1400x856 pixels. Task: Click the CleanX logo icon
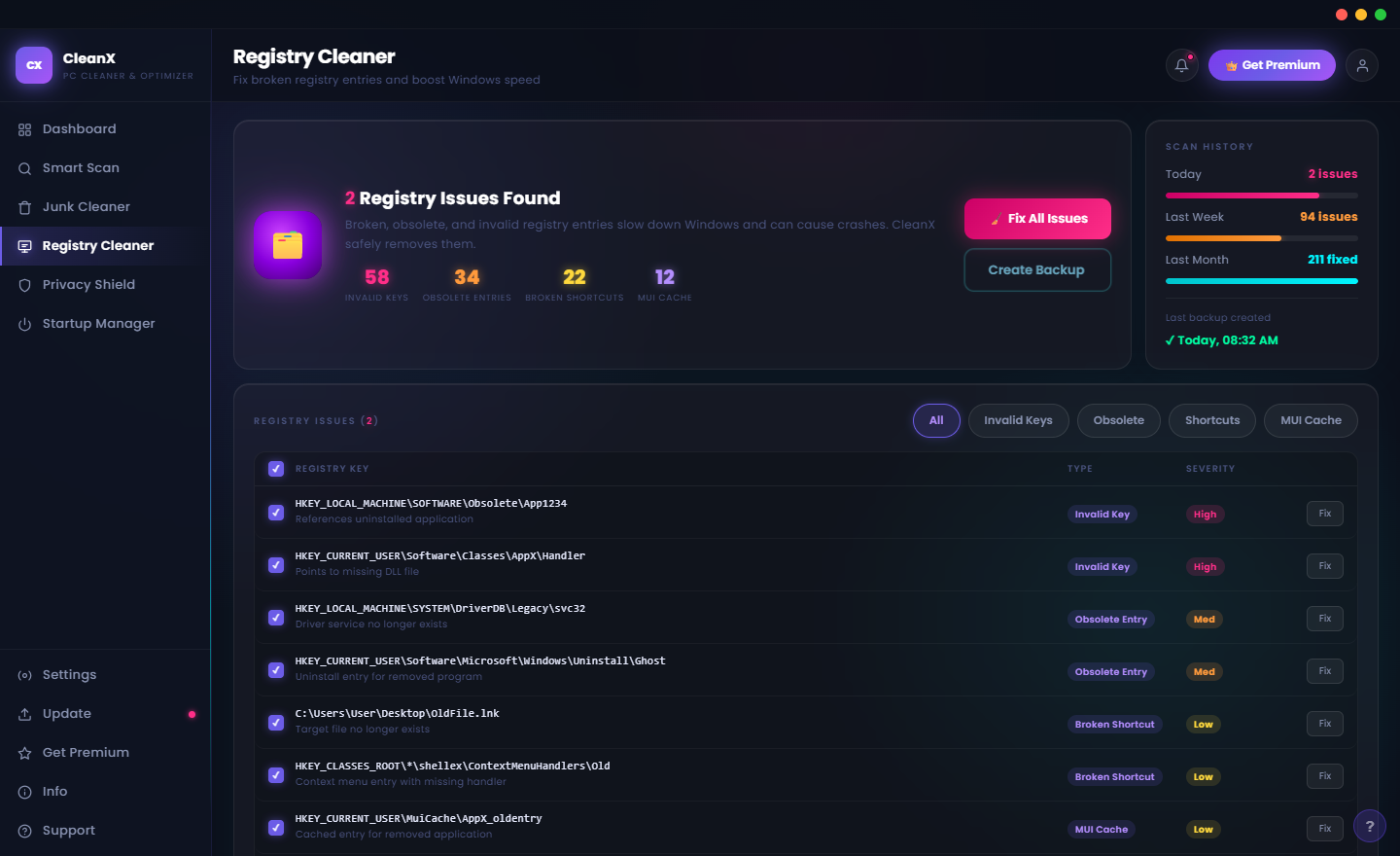[34, 65]
